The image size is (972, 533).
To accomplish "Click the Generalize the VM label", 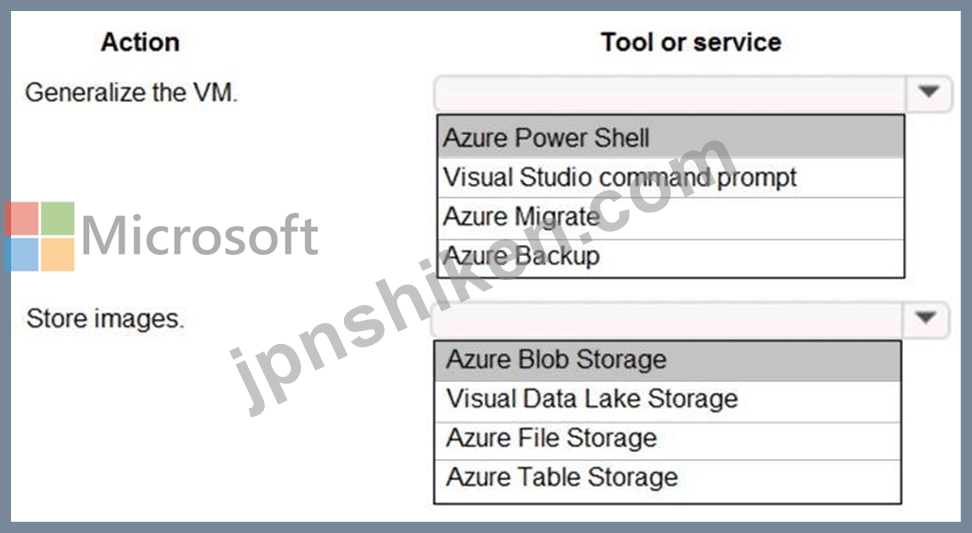I will [x=131, y=93].
